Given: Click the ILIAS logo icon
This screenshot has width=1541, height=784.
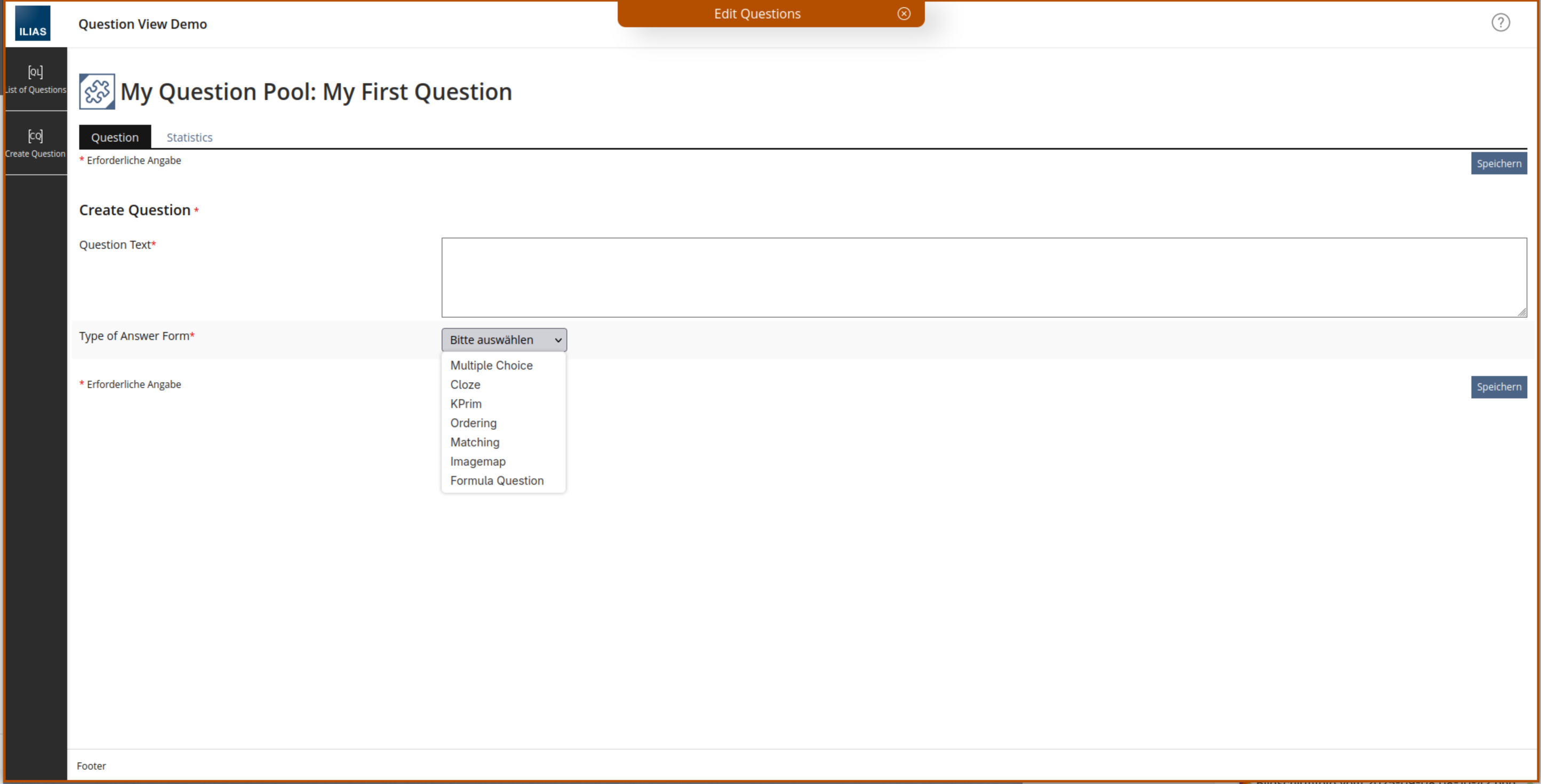Looking at the screenshot, I should [33, 23].
